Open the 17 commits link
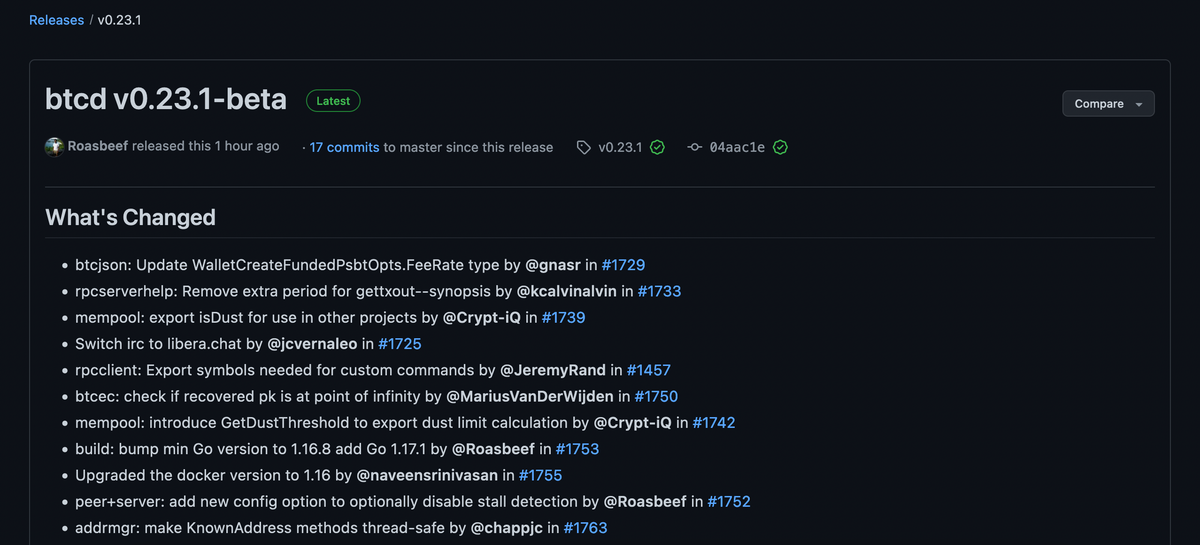Viewport: 1200px width, 545px height. click(344, 147)
